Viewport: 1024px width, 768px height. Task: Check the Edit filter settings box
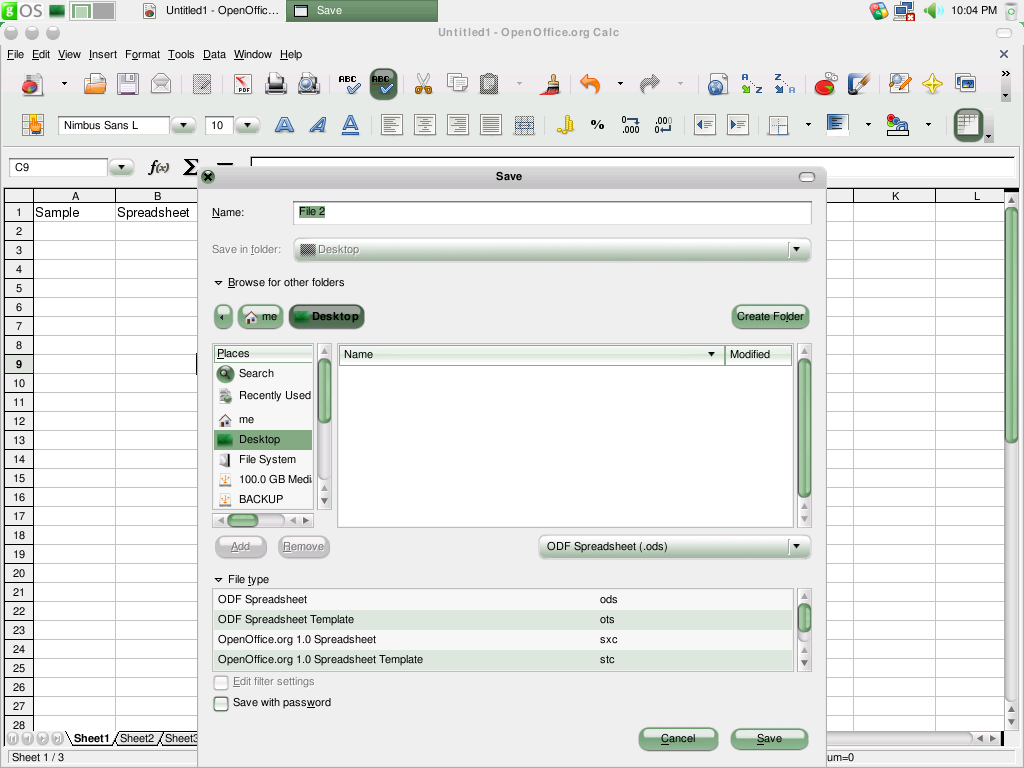[221, 682]
